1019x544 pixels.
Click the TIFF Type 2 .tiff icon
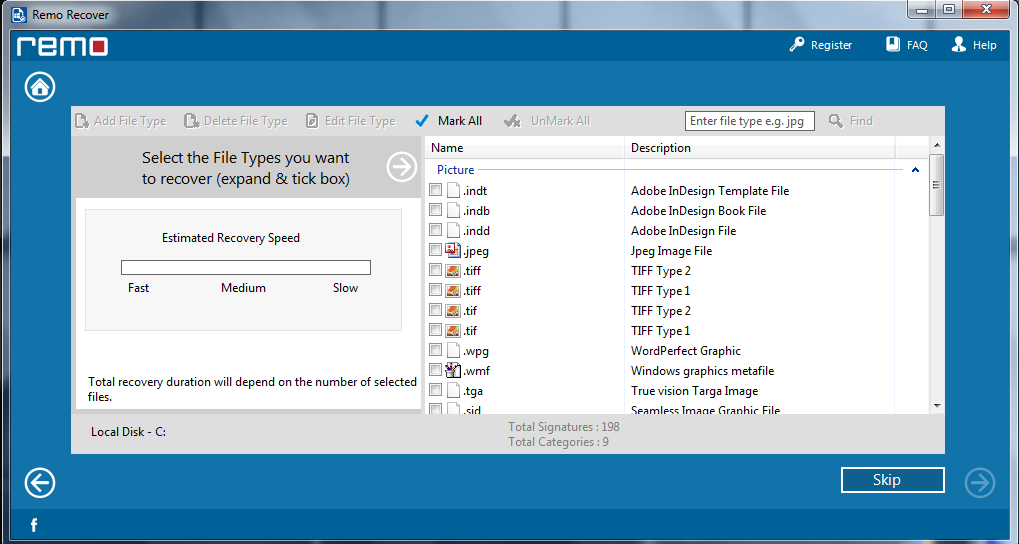[453, 270]
